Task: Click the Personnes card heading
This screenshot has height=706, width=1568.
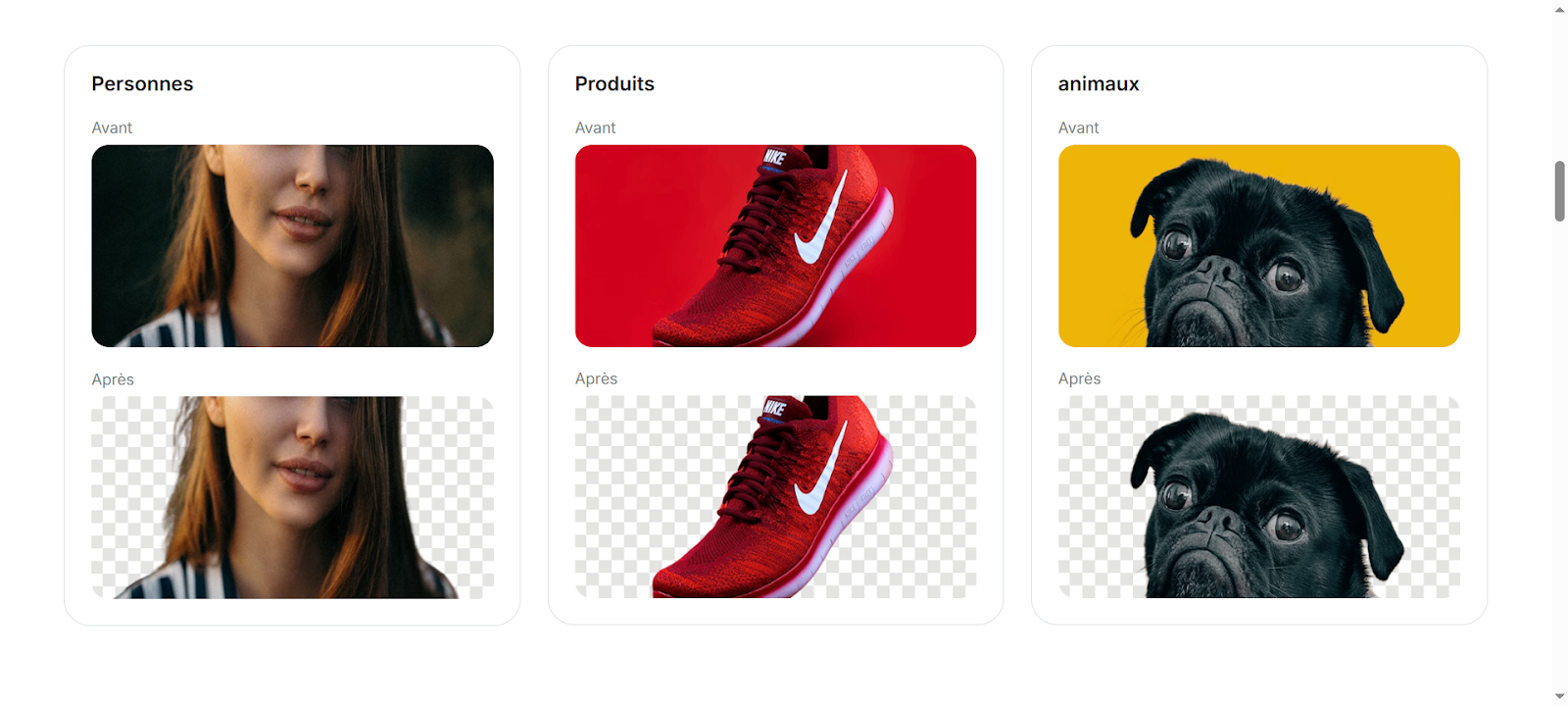Action: pyautogui.click(x=142, y=84)
